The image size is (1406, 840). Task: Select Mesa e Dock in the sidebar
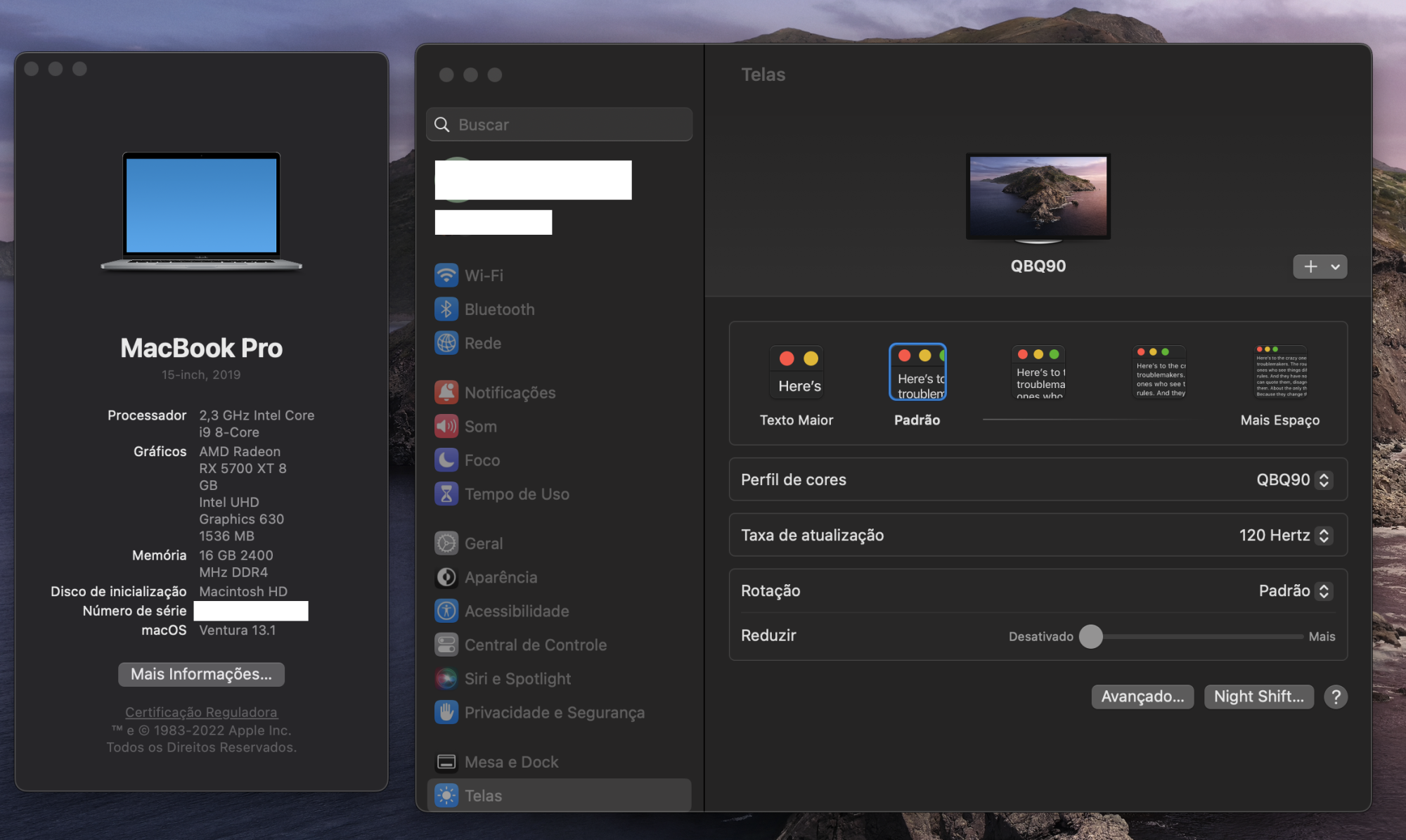[511, 762]
